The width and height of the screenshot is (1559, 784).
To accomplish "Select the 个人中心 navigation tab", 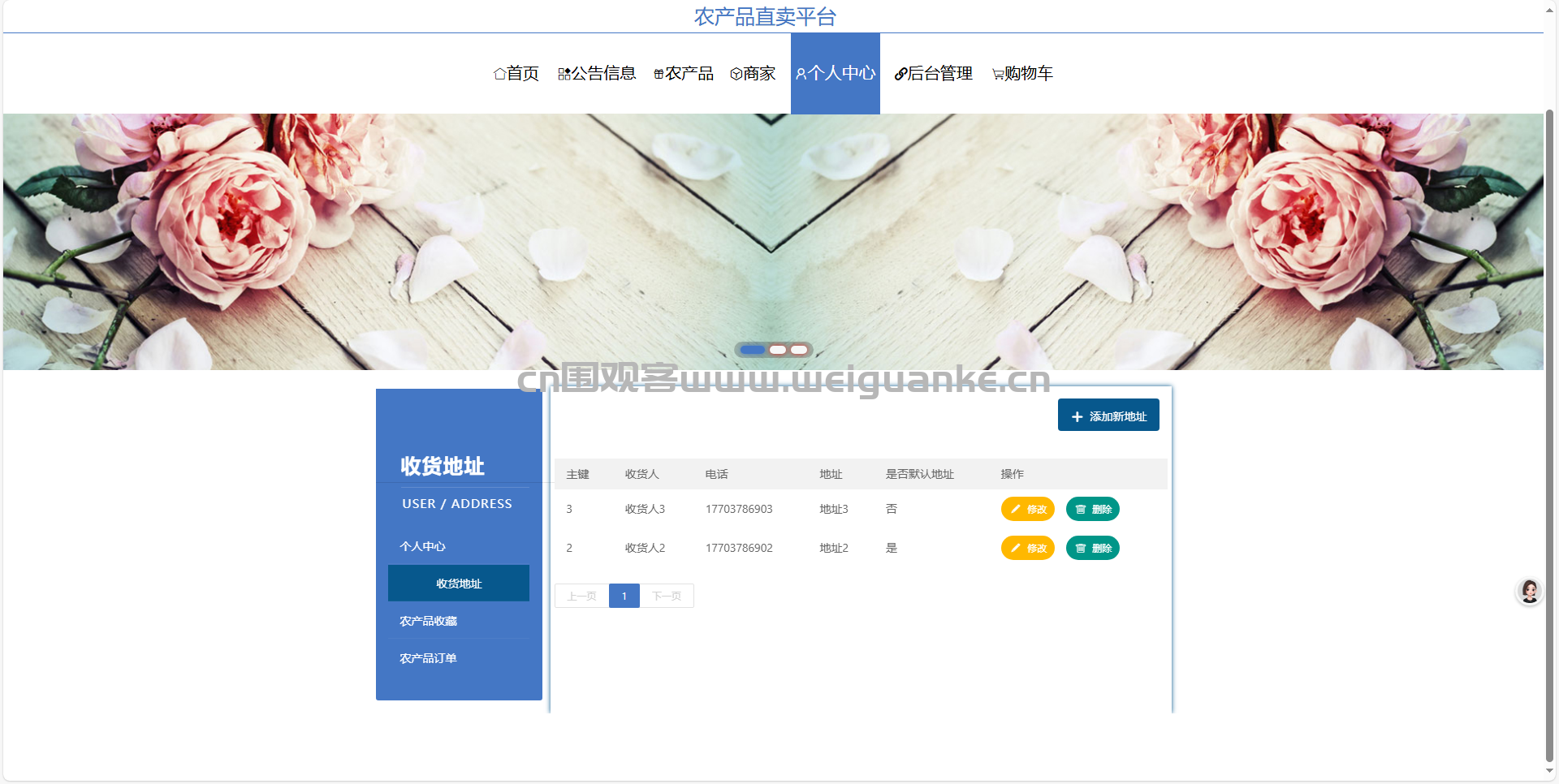I will point(836,74).
